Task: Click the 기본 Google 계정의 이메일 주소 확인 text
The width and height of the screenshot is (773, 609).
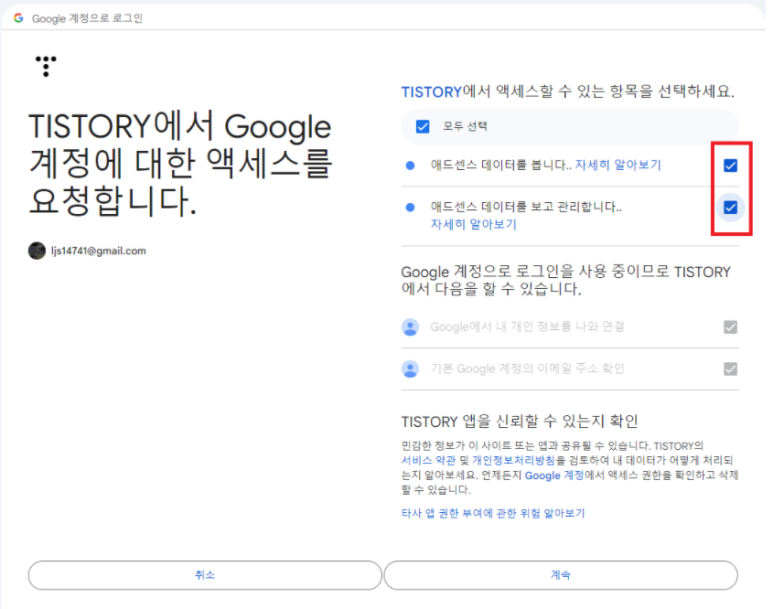Action: click(527, 369)
